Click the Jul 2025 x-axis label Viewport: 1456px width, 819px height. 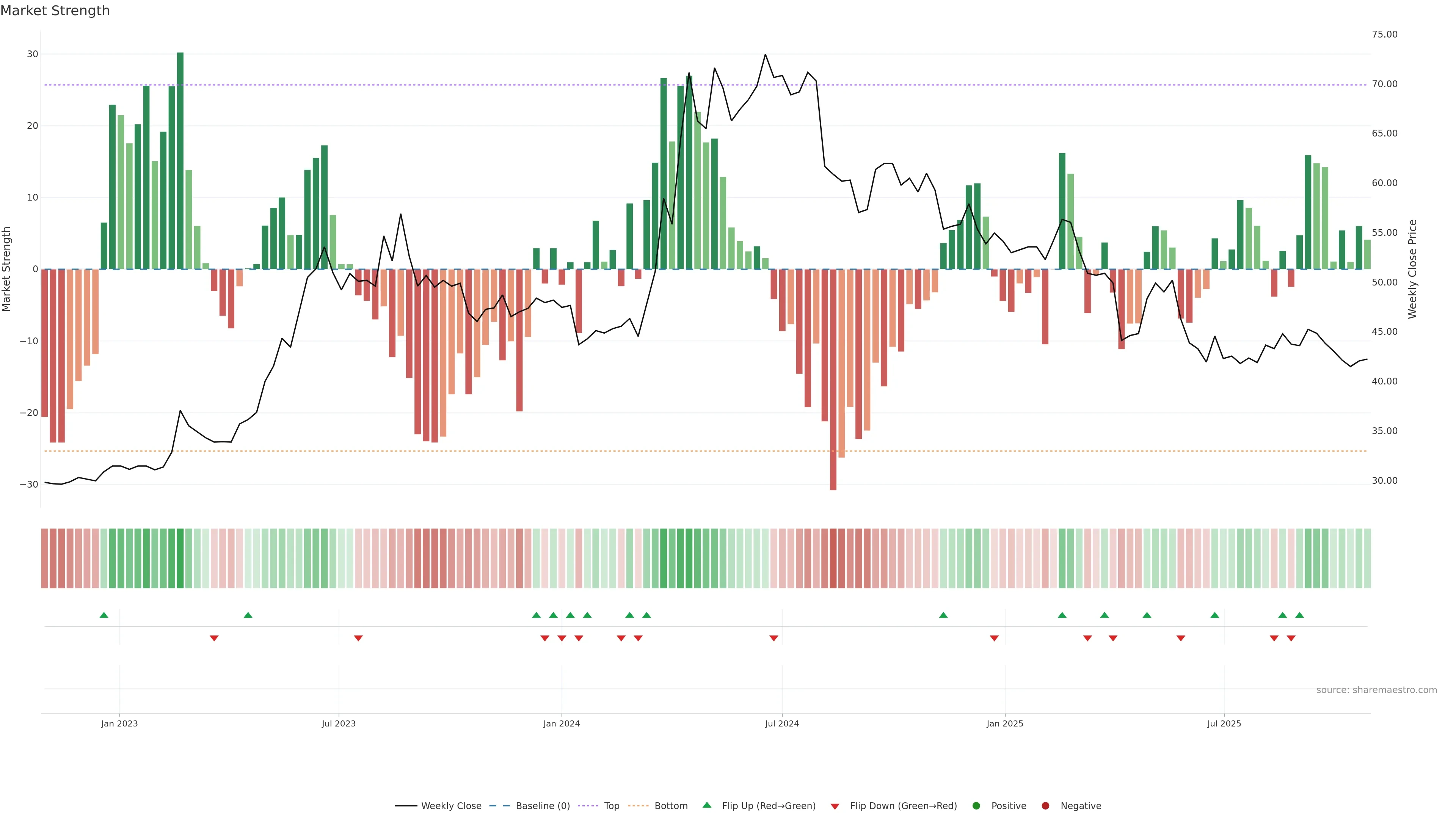(1224, 723)
